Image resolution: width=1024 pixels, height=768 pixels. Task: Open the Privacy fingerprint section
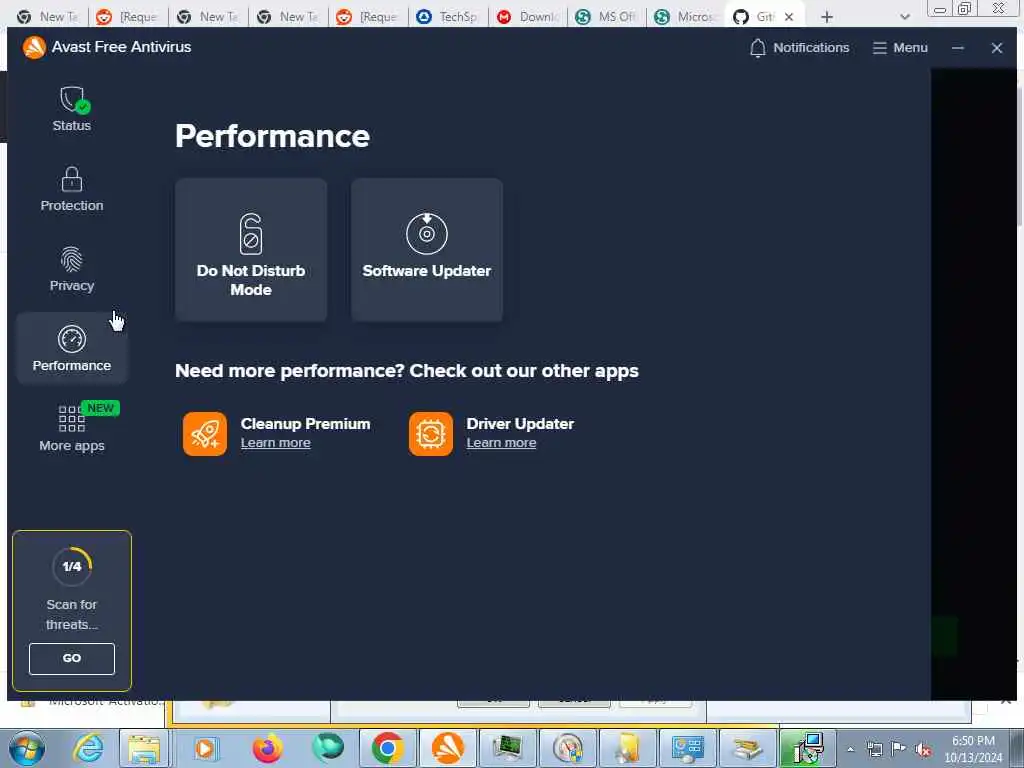(x=72, y=269)
